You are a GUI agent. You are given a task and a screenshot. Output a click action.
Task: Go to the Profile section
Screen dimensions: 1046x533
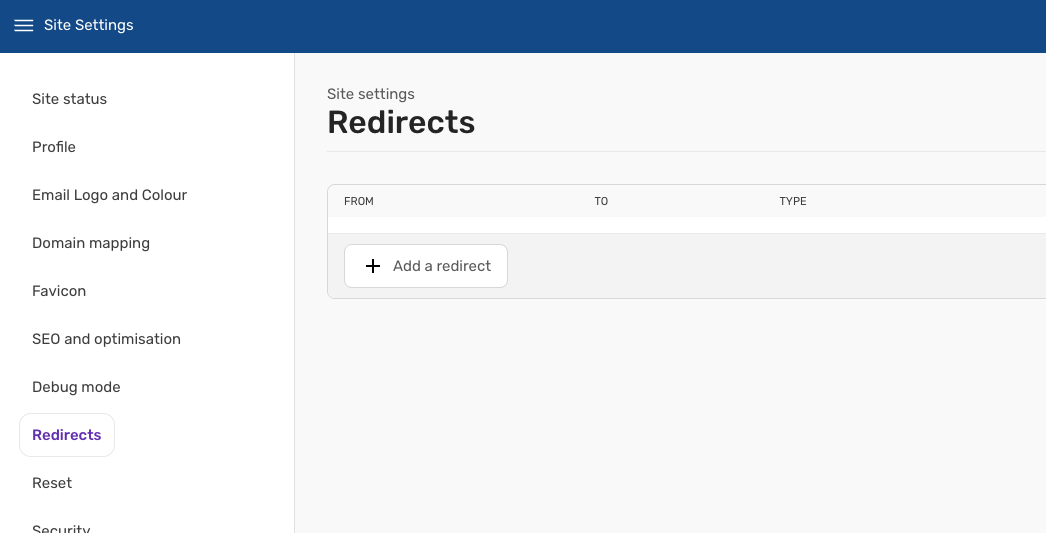point(53,147)
